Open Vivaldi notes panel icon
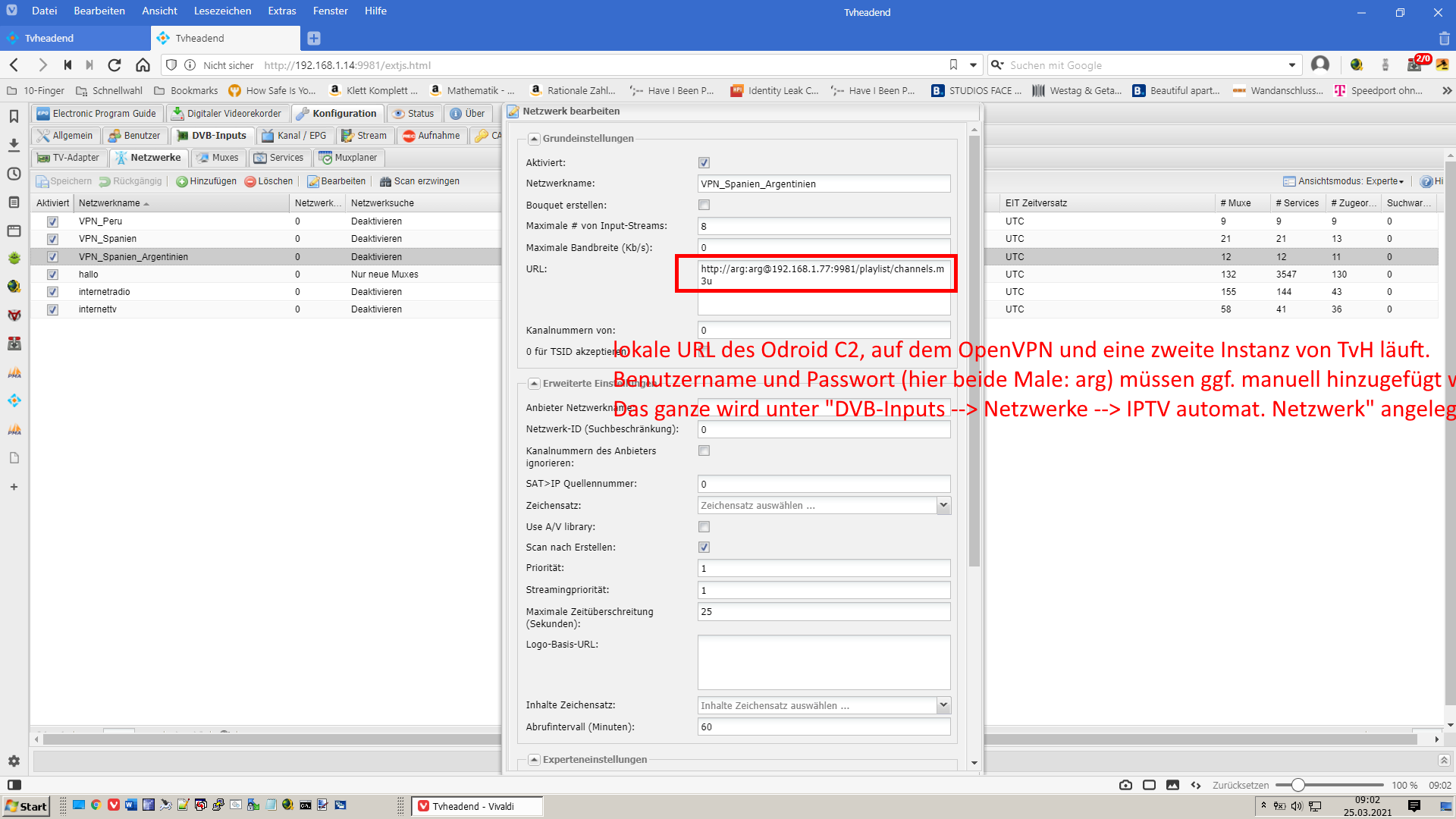Viewport: 1456px width, 819px height. point(14,202)
